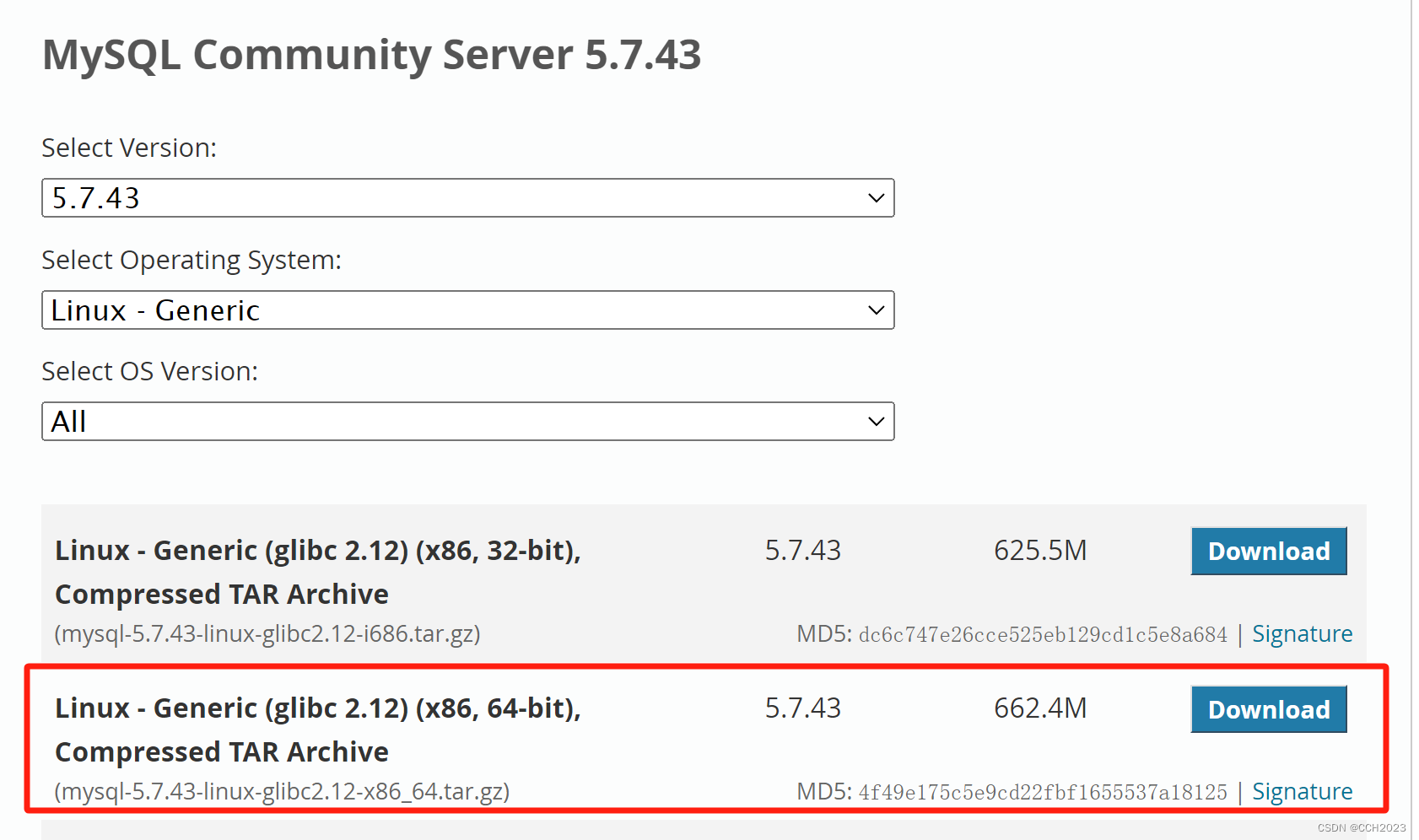
Task: Open the Signature link for the i686 package
Action: (x=1302, y=633)
